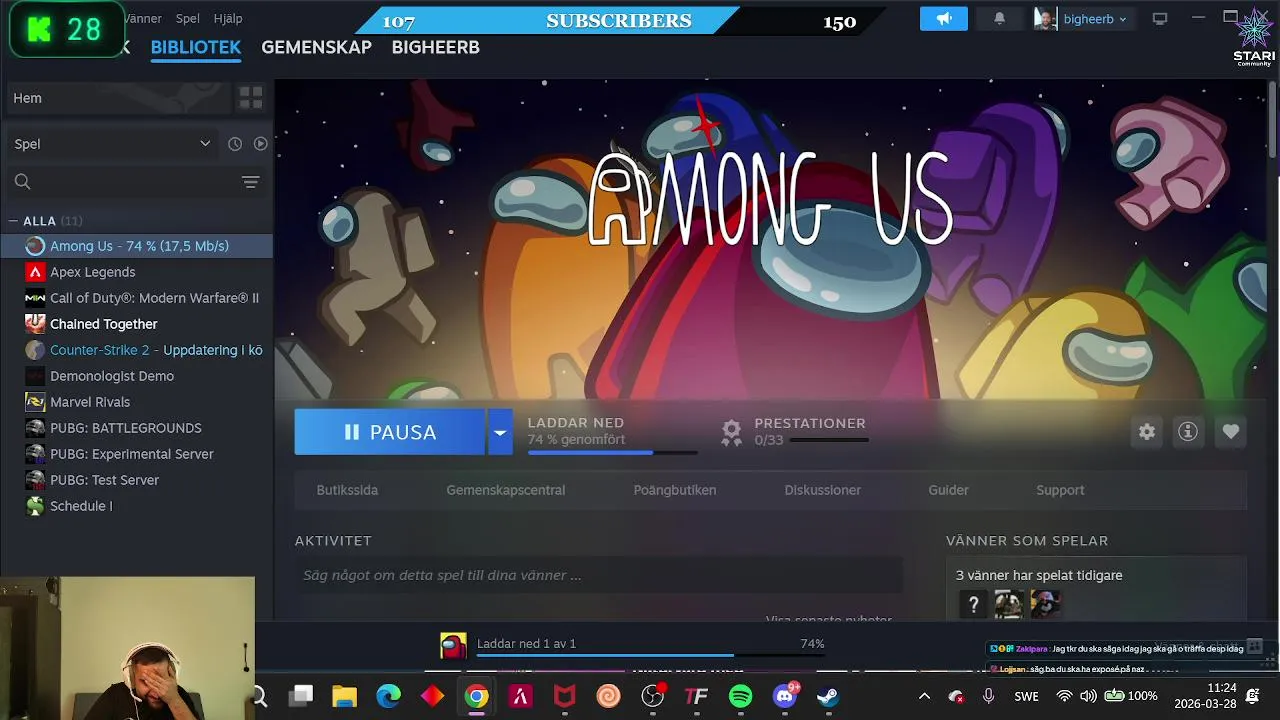The image size is (1280, 720).
Task: Select Chained Together in the library
Action: [136, 324]
